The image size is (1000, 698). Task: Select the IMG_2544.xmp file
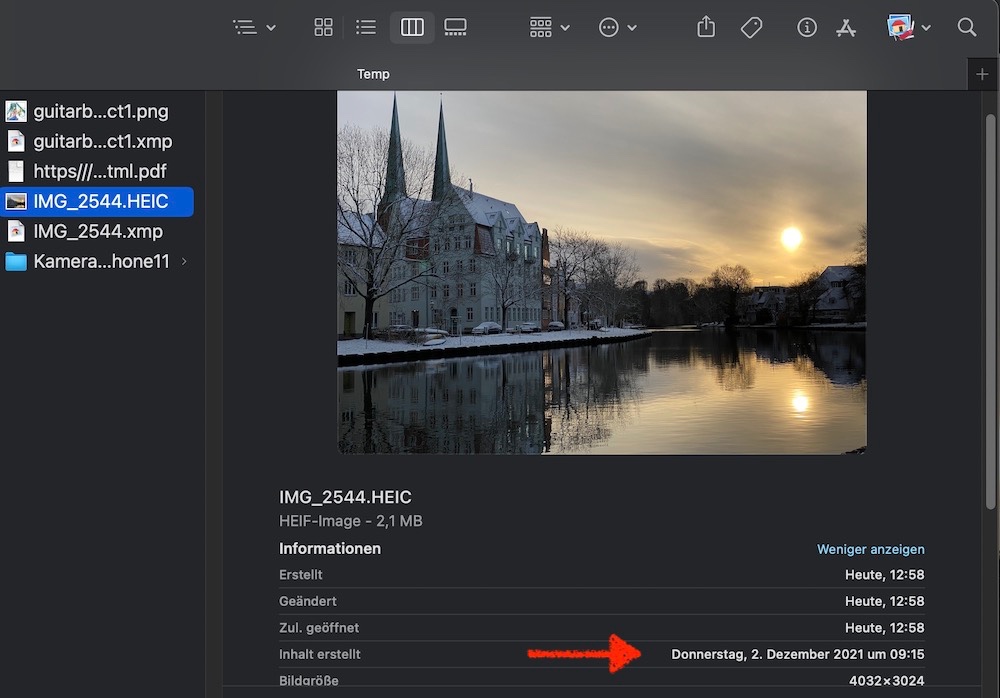pyautogui.click(x=97, y=231)
